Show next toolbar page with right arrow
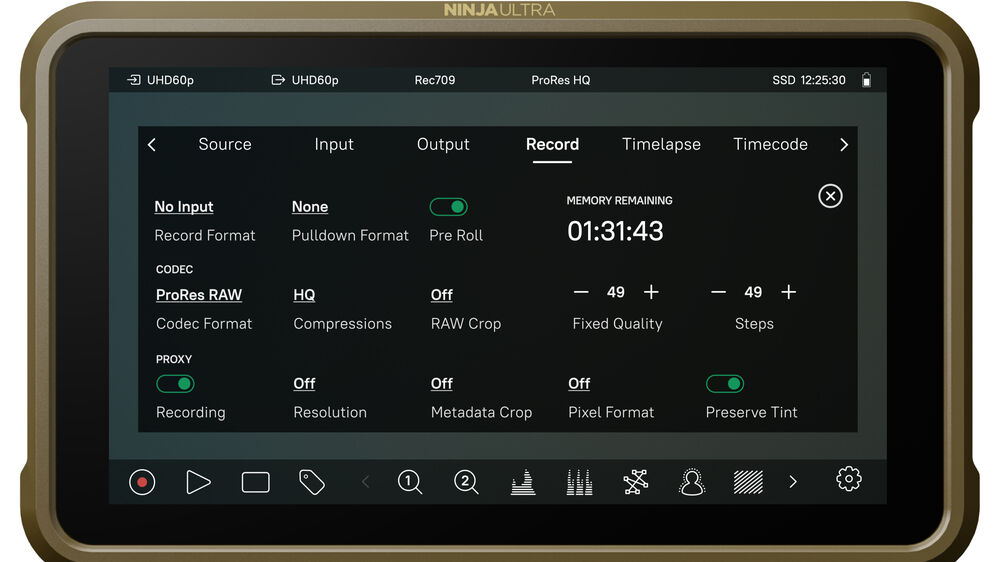Screen dimensions: 1000x562 [793, 482]
